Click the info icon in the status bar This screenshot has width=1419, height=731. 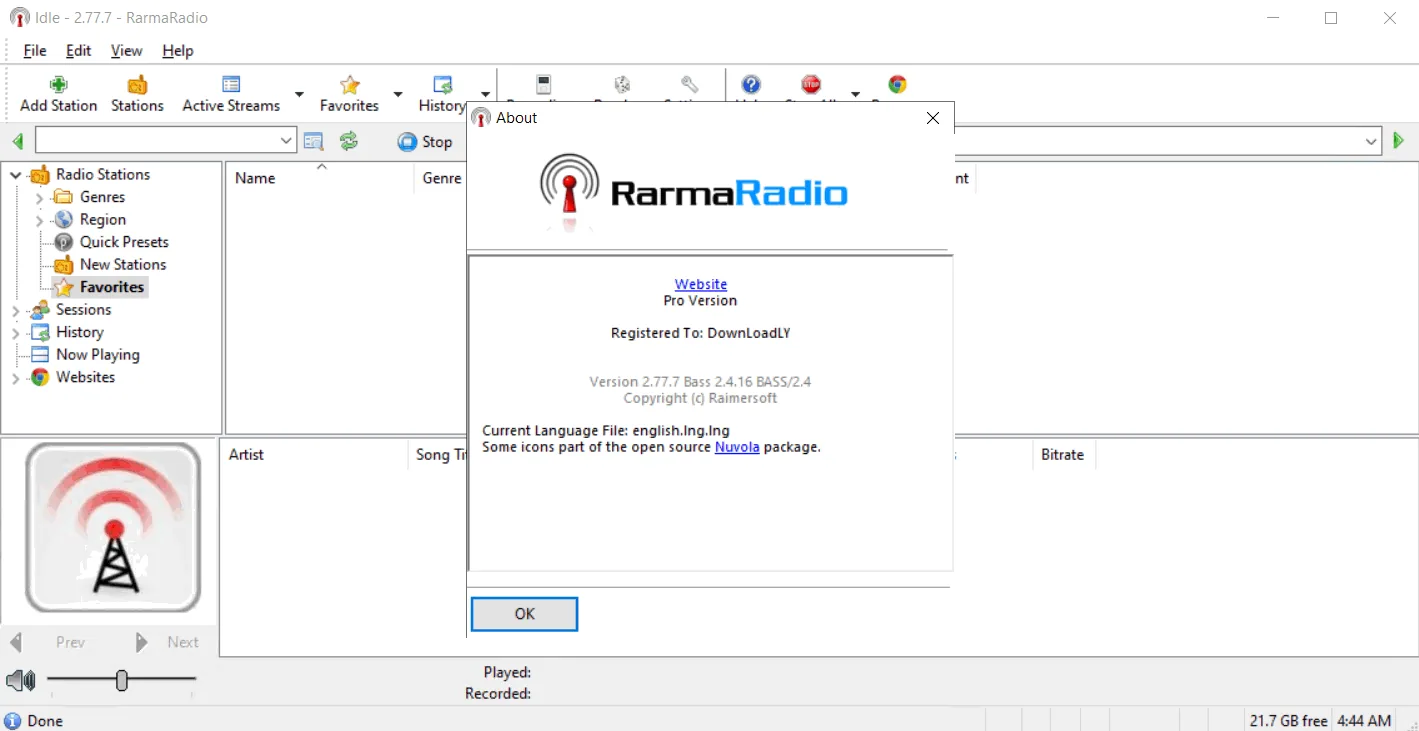pos(13,720)
